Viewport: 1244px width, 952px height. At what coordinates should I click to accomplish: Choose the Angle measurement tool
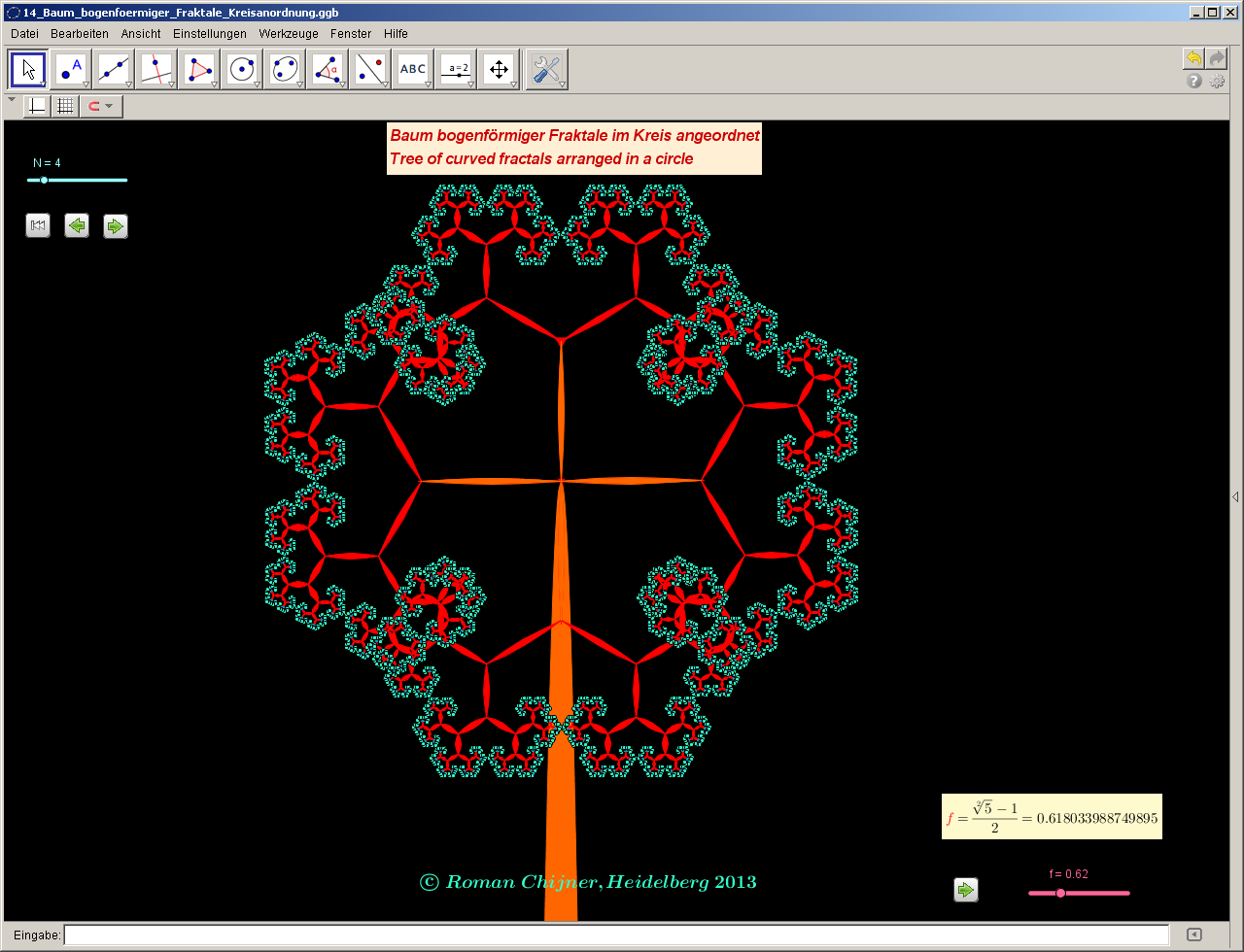click(x=328, y=70)
